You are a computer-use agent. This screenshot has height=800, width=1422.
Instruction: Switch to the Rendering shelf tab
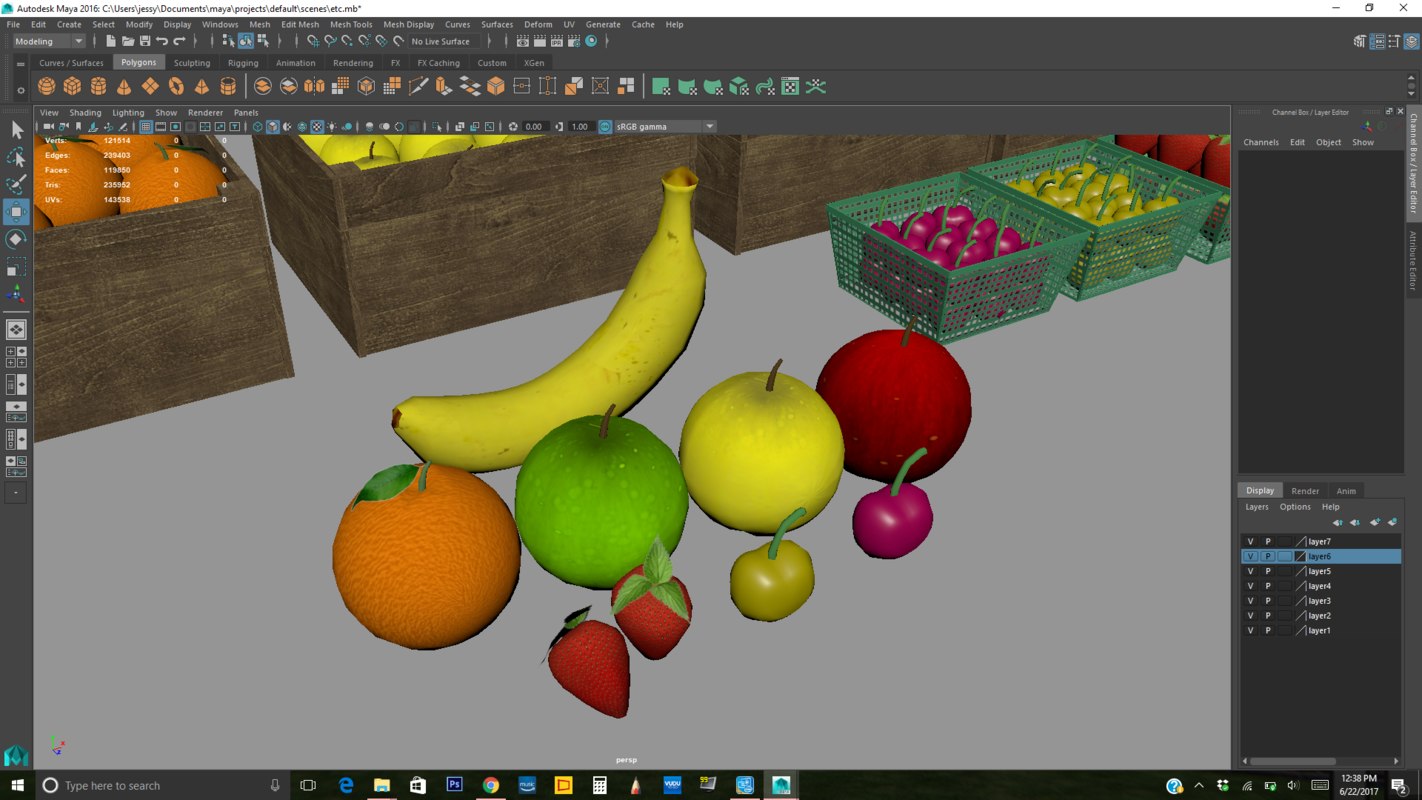pos(352,62)
